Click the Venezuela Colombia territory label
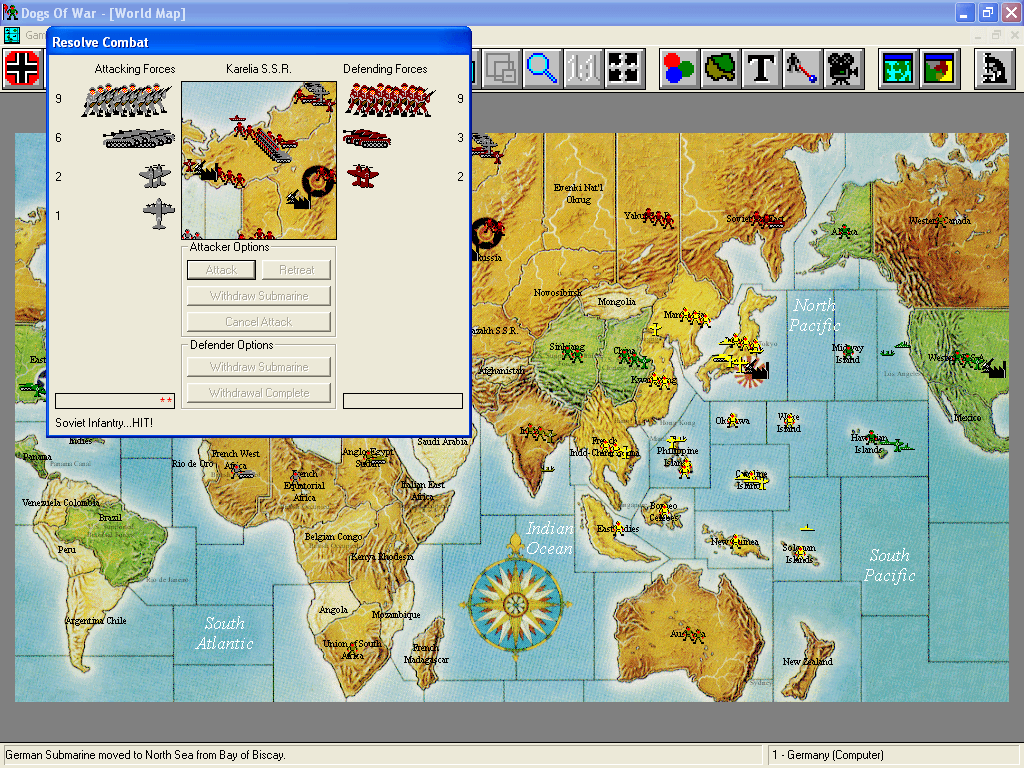This screenshot has height=768, width=1024. coord(60,503)
